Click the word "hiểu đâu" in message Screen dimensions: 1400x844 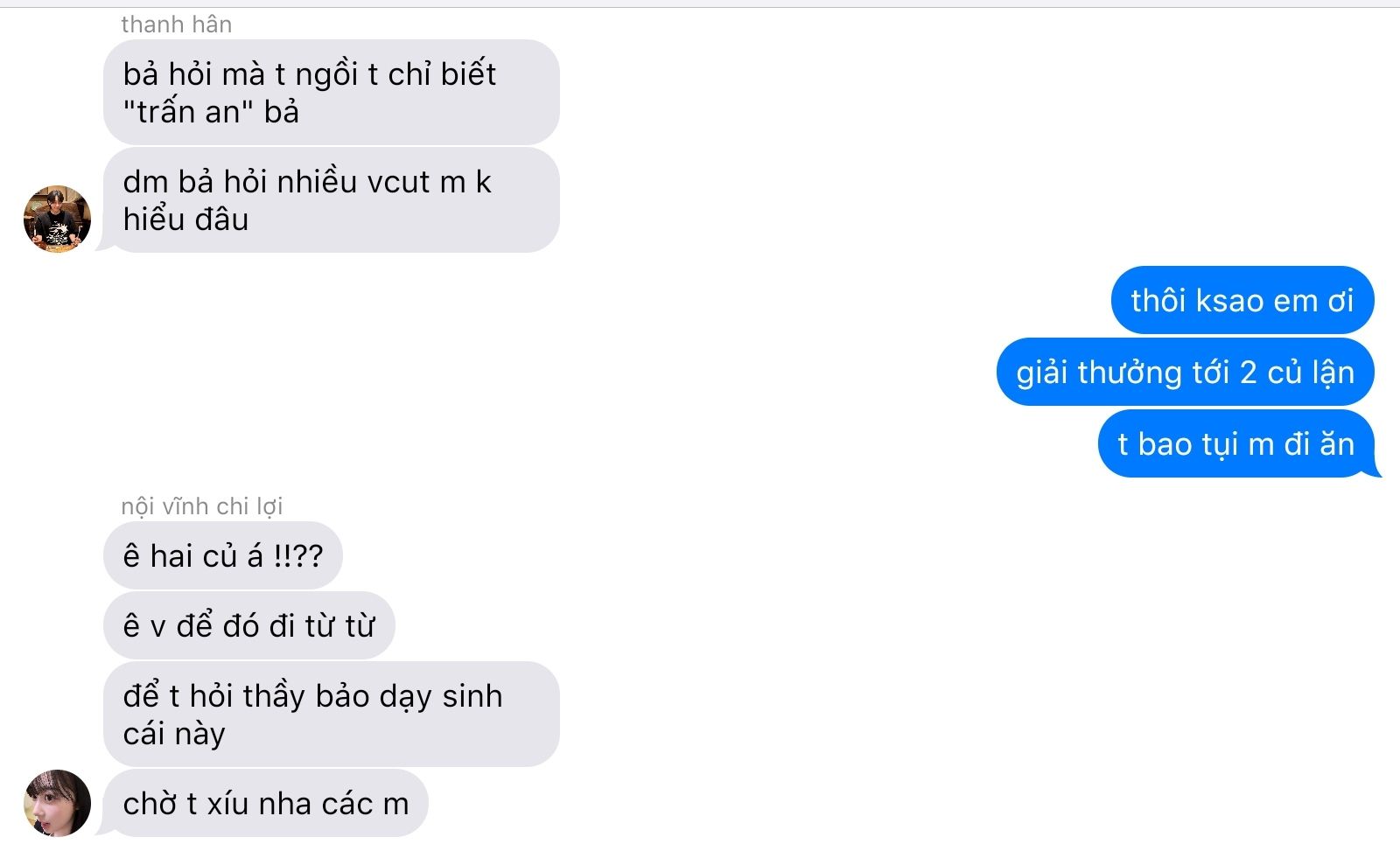[x=186, y=219]
